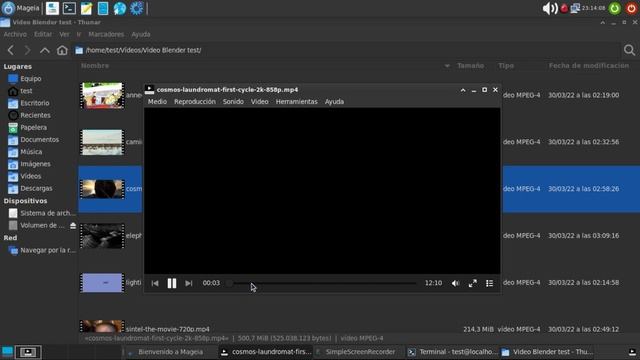Go to parent folder in Thunar
640x360 pixels.
coord(44,50)
